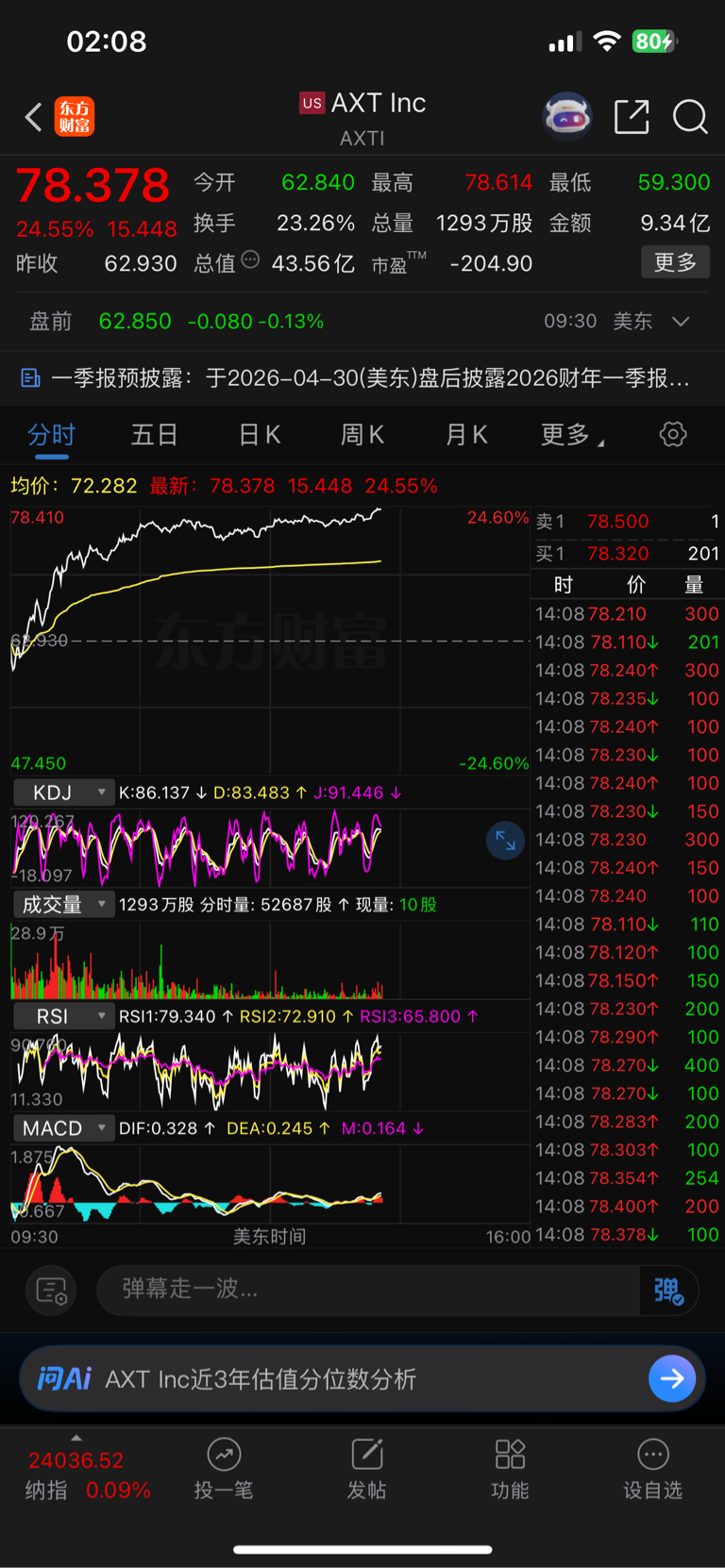Tap the 量 column header
The image size is (725, 1568).
694,585
